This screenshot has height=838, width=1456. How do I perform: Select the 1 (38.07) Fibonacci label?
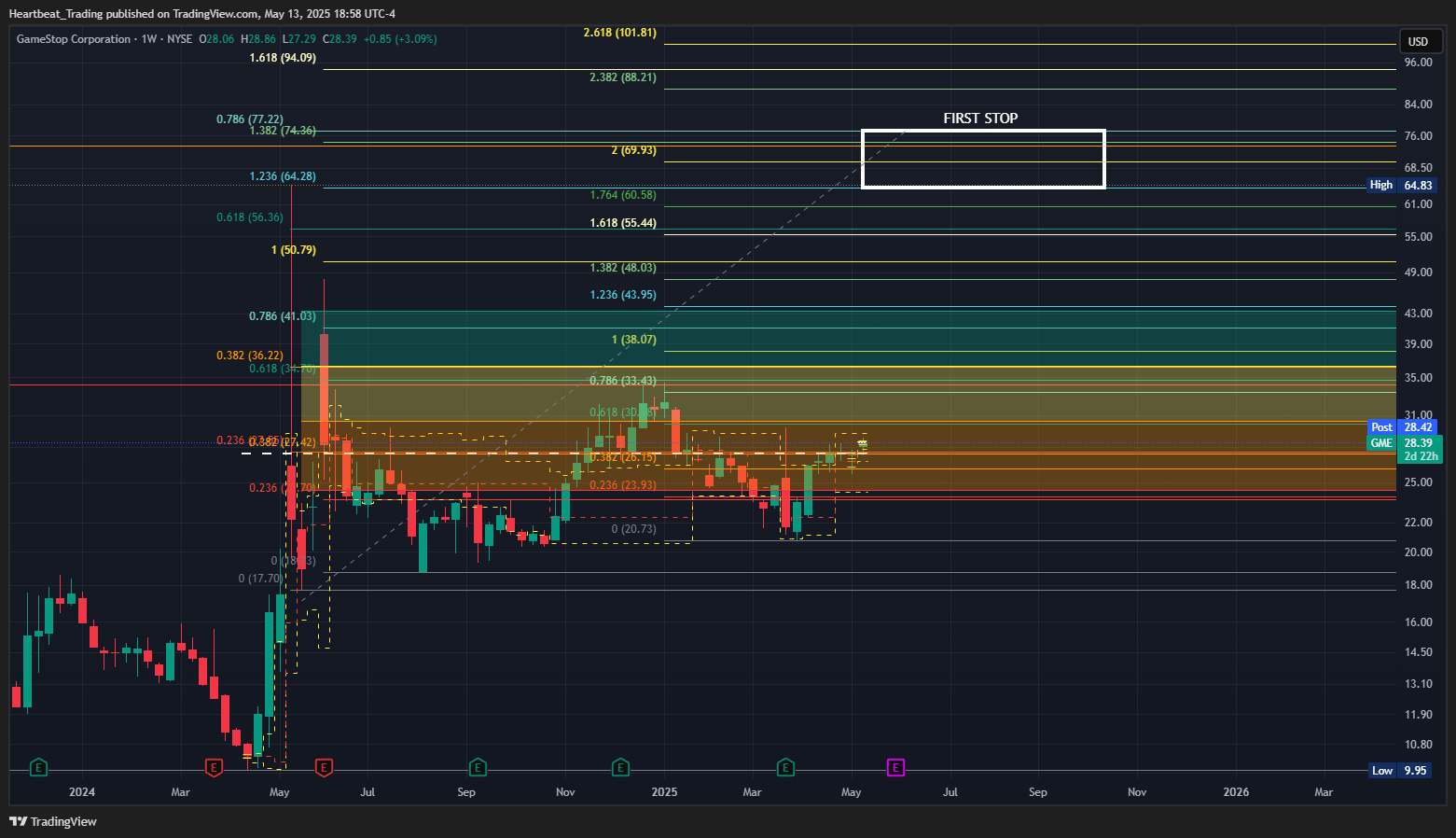(x=634, y=340)
